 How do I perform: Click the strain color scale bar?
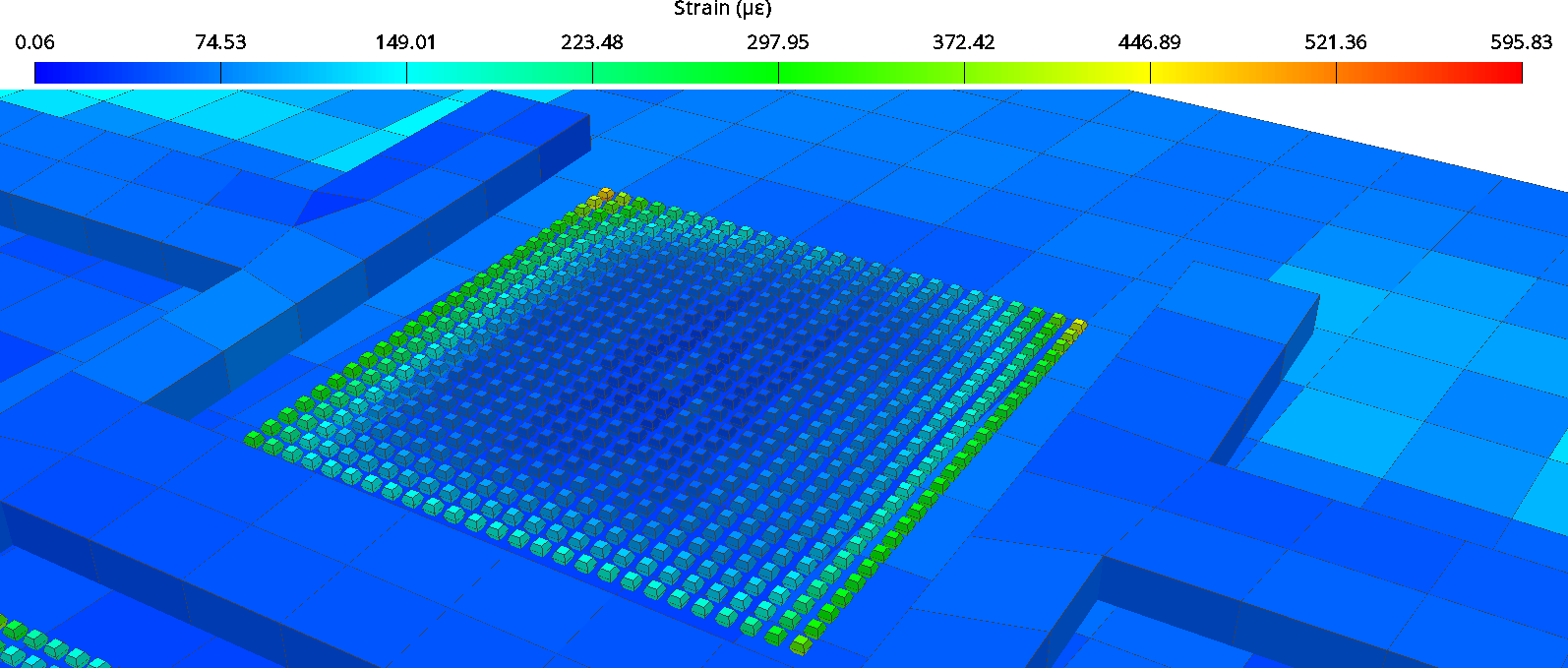(x=778, y=73)
